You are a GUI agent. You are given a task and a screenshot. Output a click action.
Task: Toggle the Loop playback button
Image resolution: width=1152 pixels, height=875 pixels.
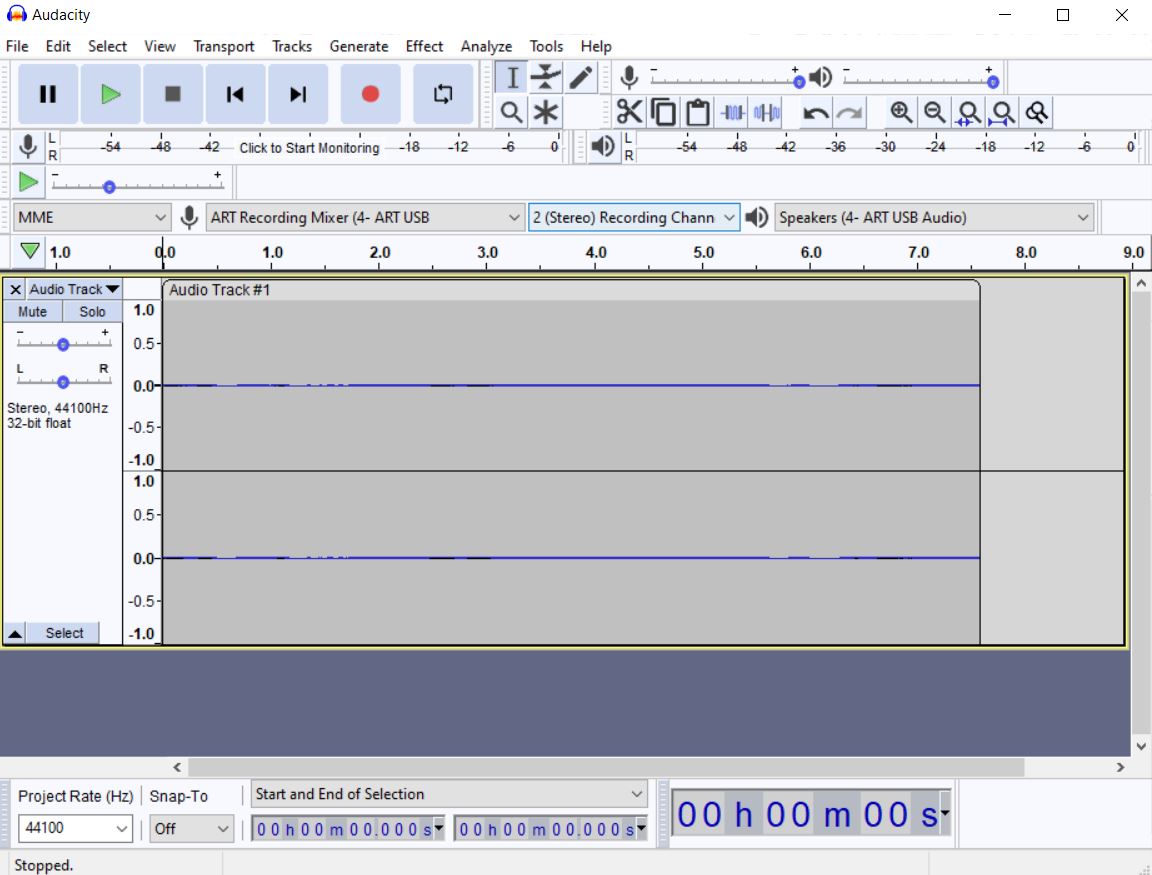443,94
